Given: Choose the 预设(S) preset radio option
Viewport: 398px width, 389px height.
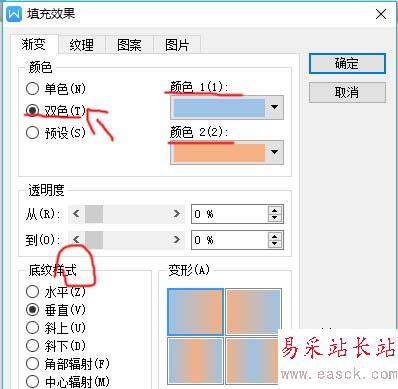Looking at the screenshot, I should click(x=32, y=133).
